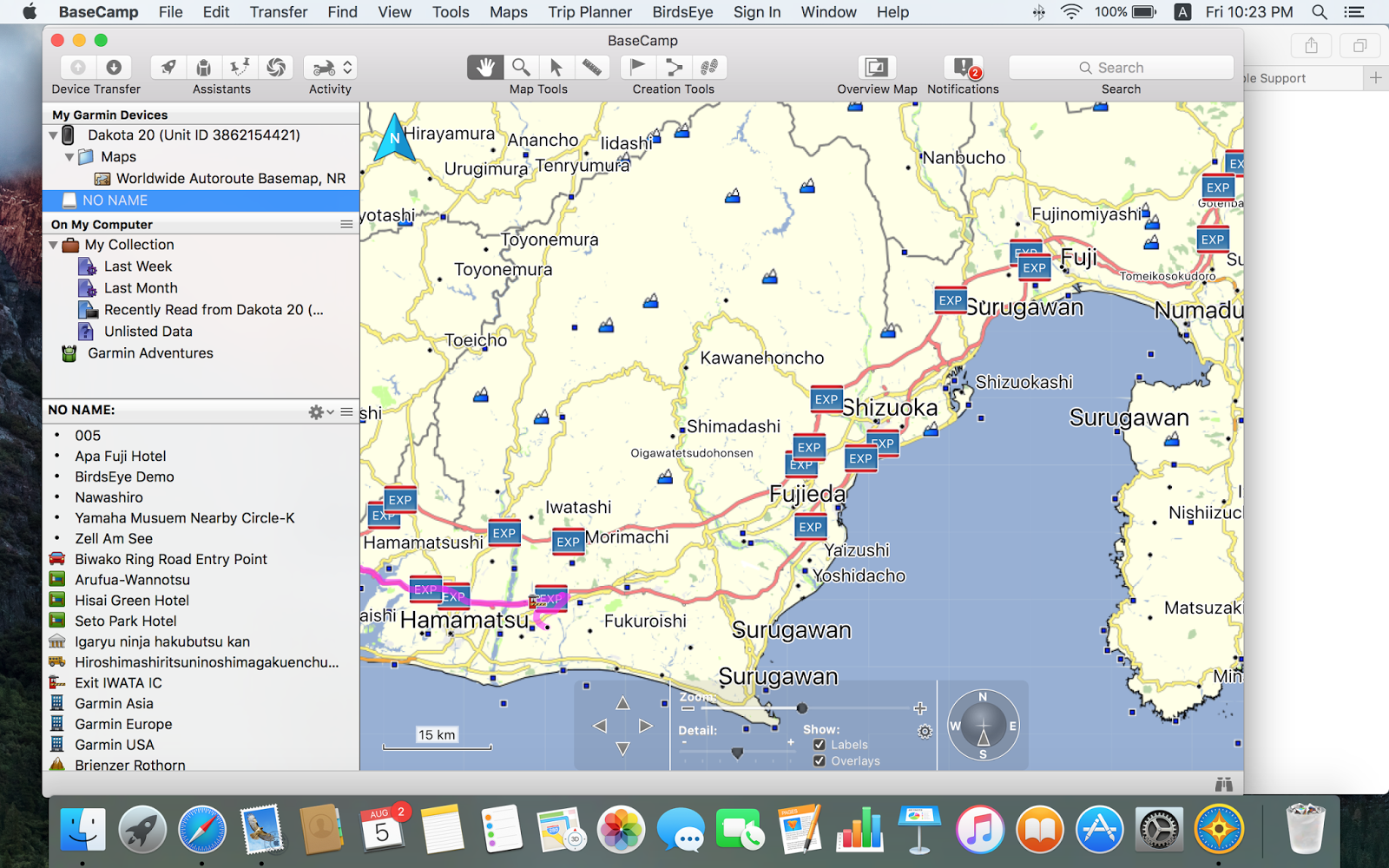
Task: Select BirdsEye Demo in list
Action: (x=124, y=477)
